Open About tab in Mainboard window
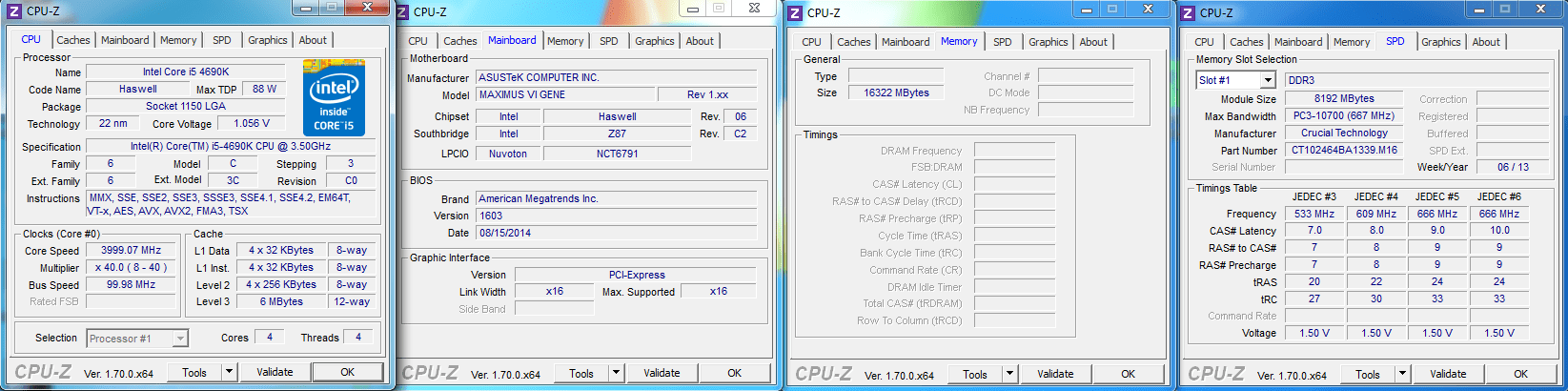This screenshot has height=391, width=1568. (x=700, y=41)
